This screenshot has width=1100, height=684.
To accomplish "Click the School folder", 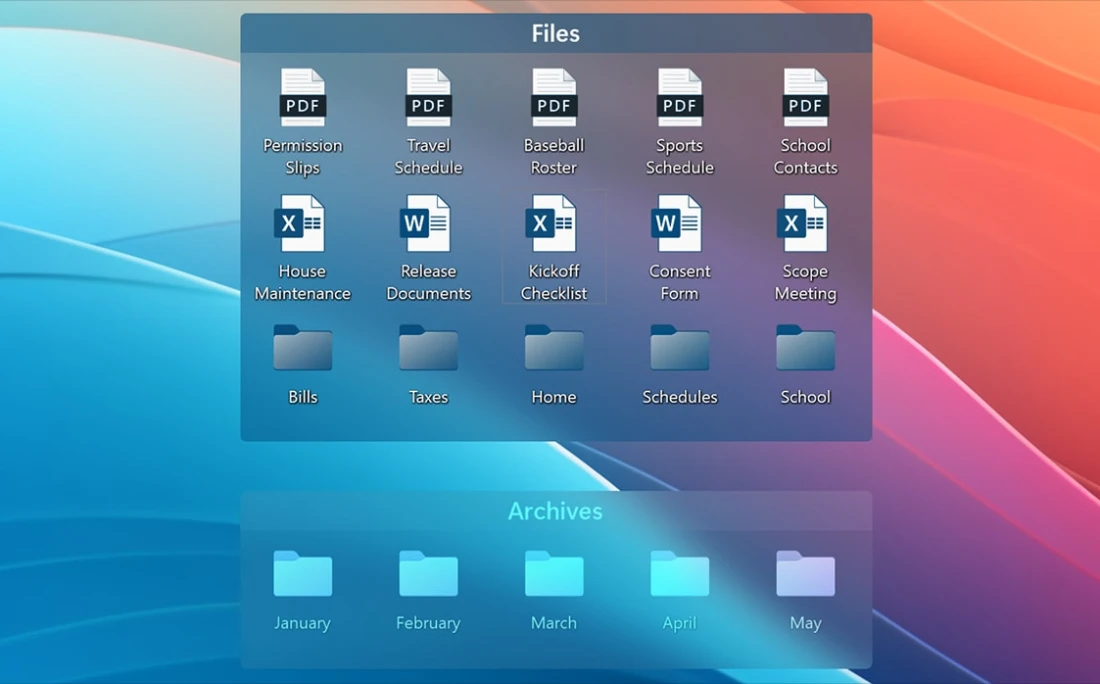I will (x=805, y=350).
